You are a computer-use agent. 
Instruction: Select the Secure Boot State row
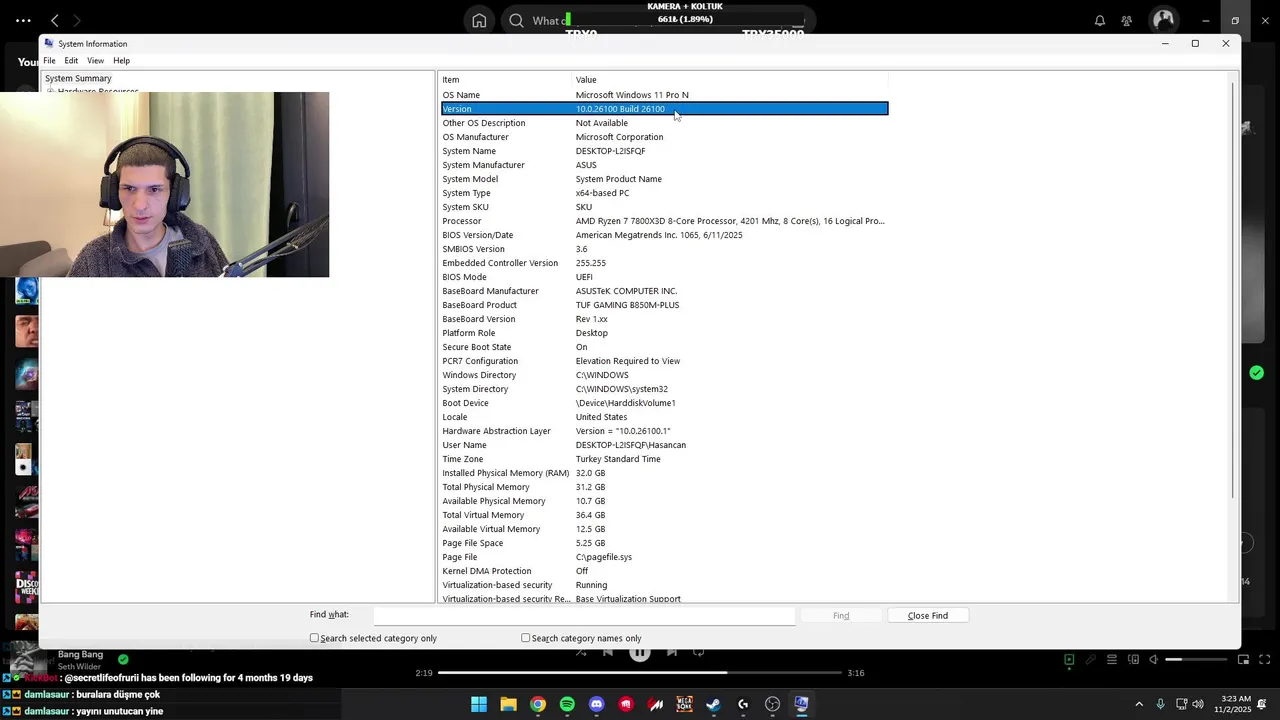click(664, 347)
